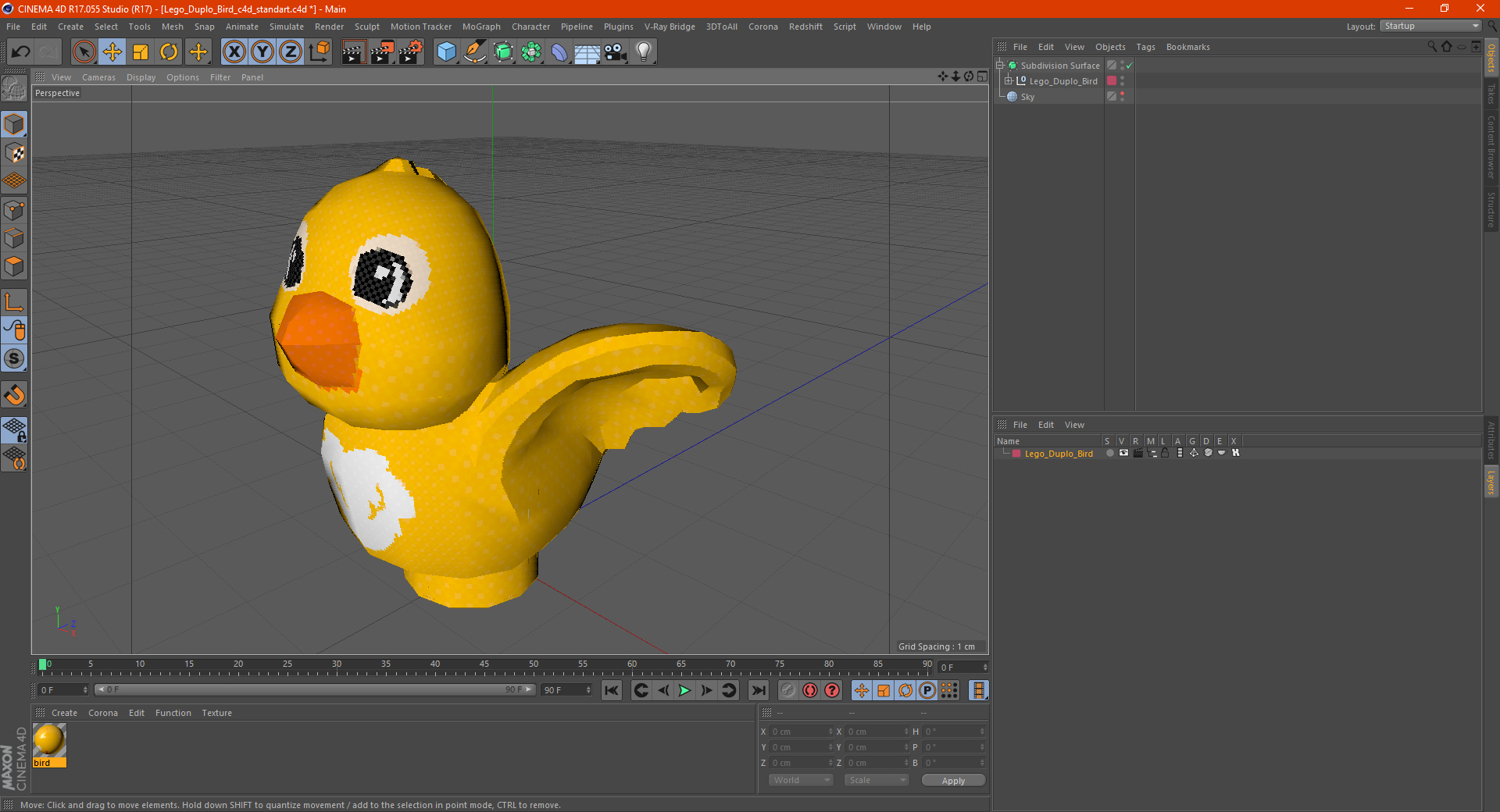Toggle Lego_Duplo_Bird layer Lock
This screenshot has height=812, width=1500.
coord(1165,453)
